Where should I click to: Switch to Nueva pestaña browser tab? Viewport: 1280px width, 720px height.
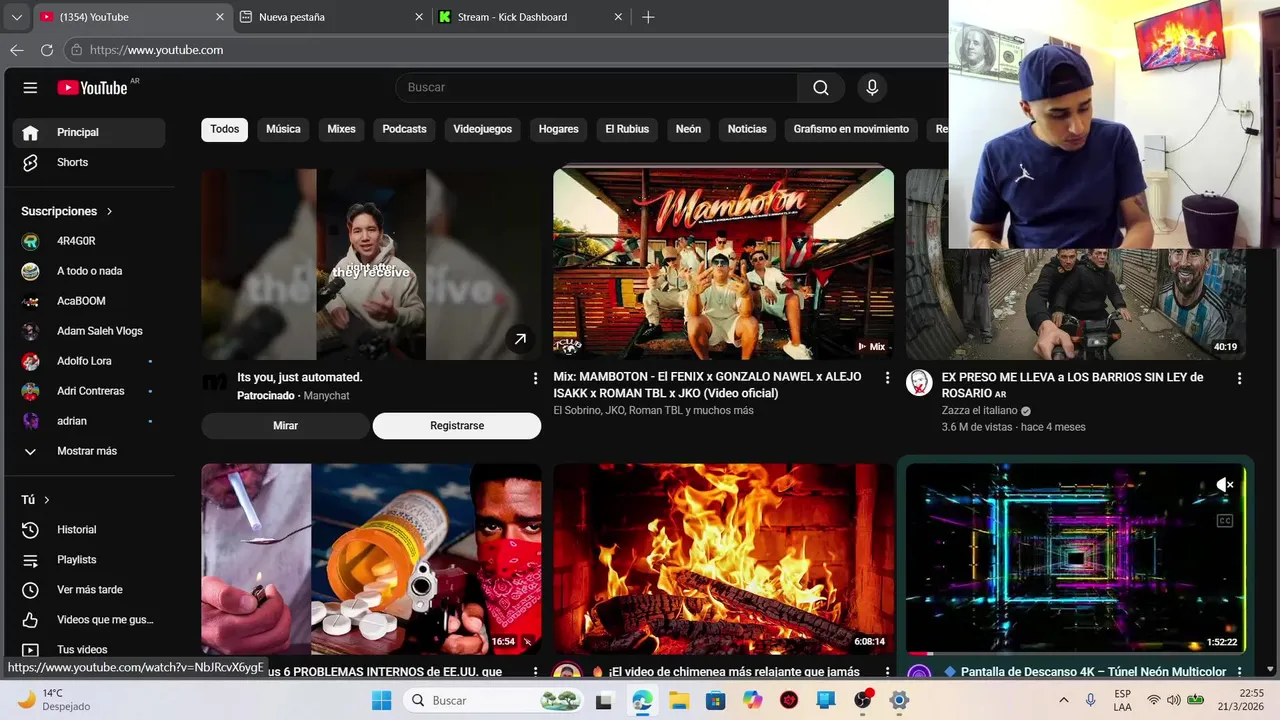pyautogui.click(x=333, y=17)
